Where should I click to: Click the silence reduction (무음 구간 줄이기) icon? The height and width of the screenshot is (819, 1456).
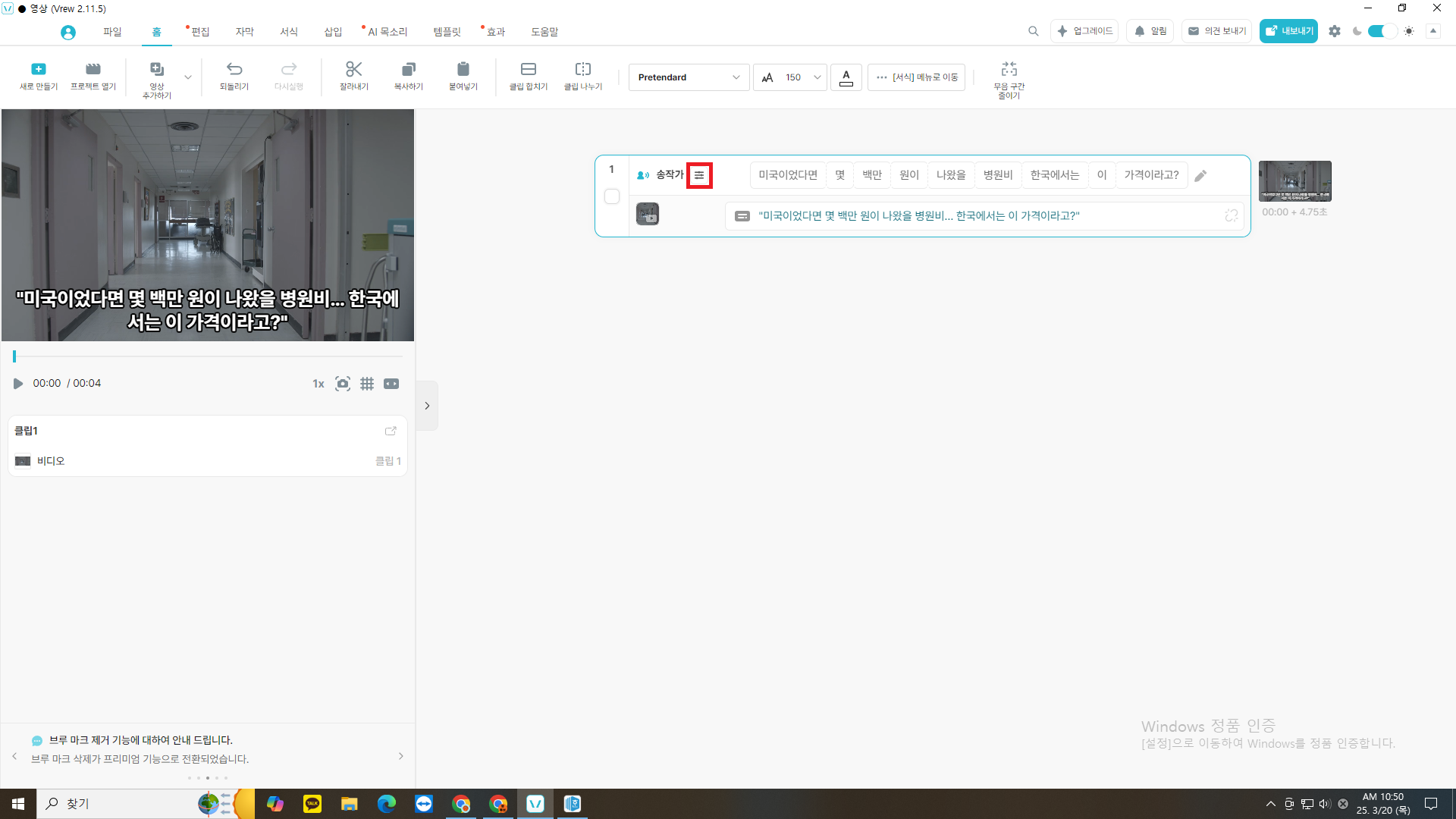1009,70
